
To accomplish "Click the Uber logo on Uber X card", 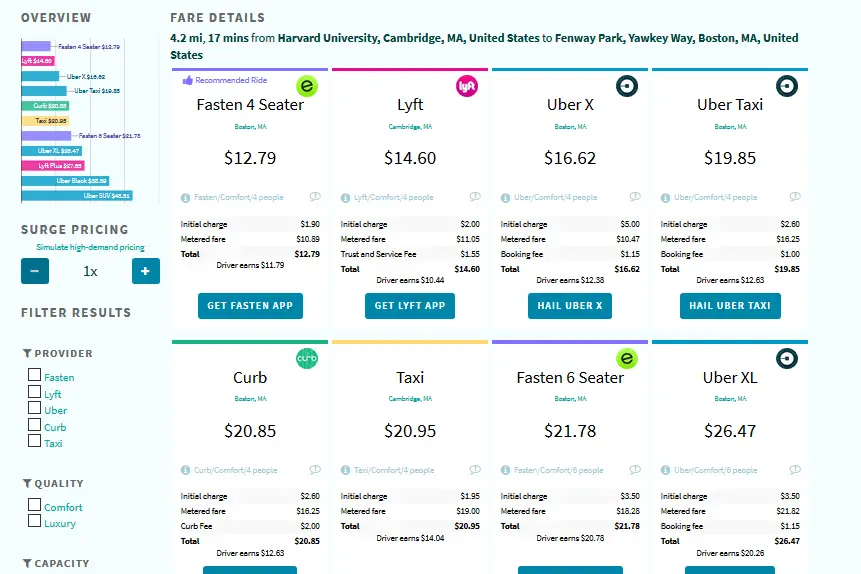I will (x=627, y=86).
